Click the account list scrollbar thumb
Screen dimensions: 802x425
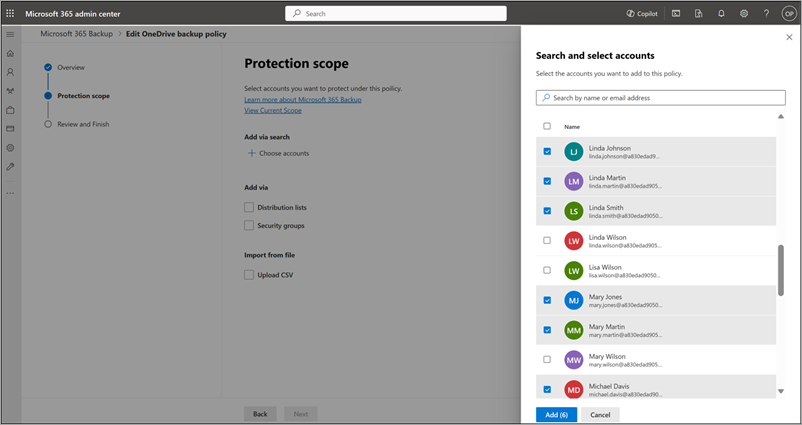click(x=781, y=270)
